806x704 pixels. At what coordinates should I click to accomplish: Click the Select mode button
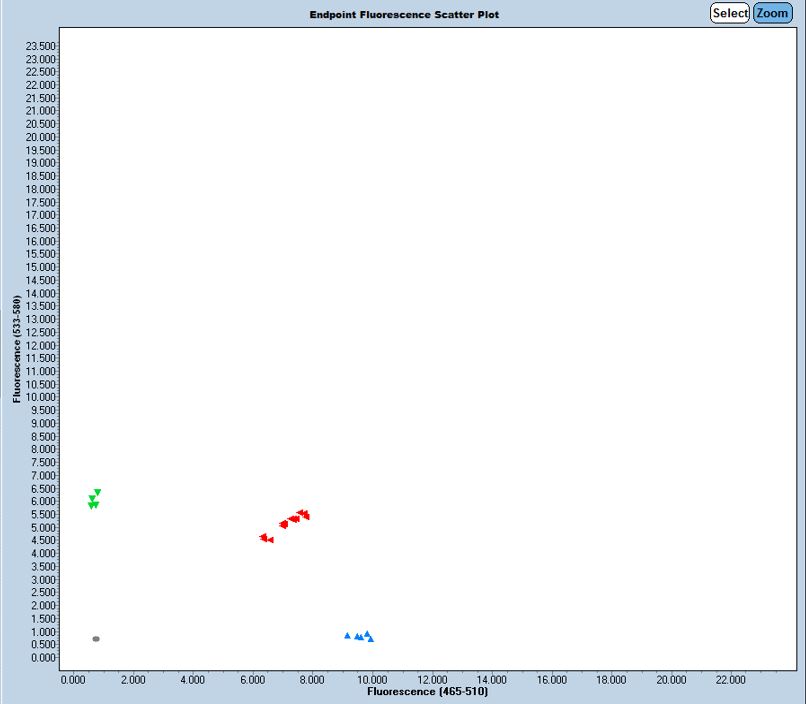pyautogui.click(x=730, y=13)
